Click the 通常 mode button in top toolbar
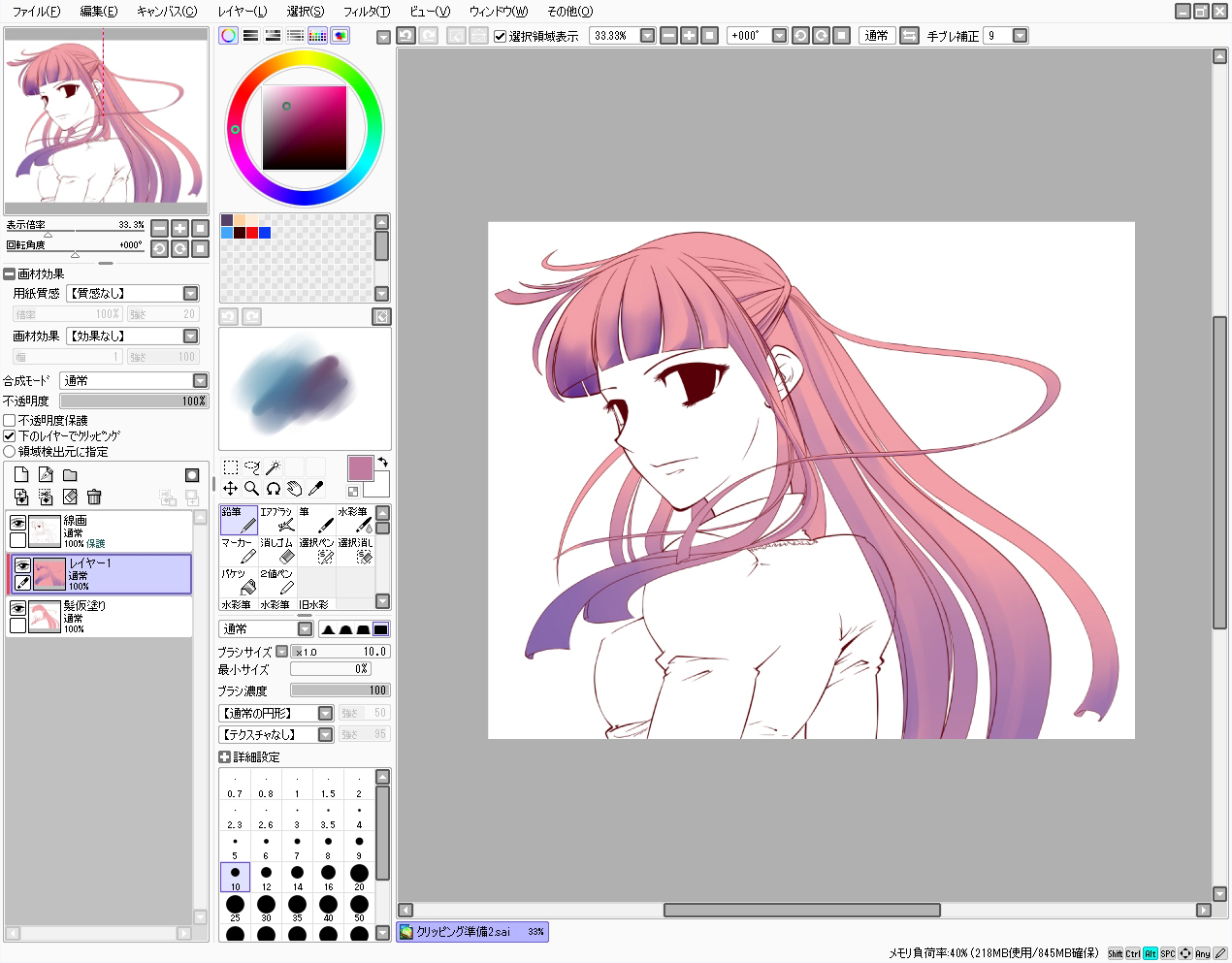 876,35
